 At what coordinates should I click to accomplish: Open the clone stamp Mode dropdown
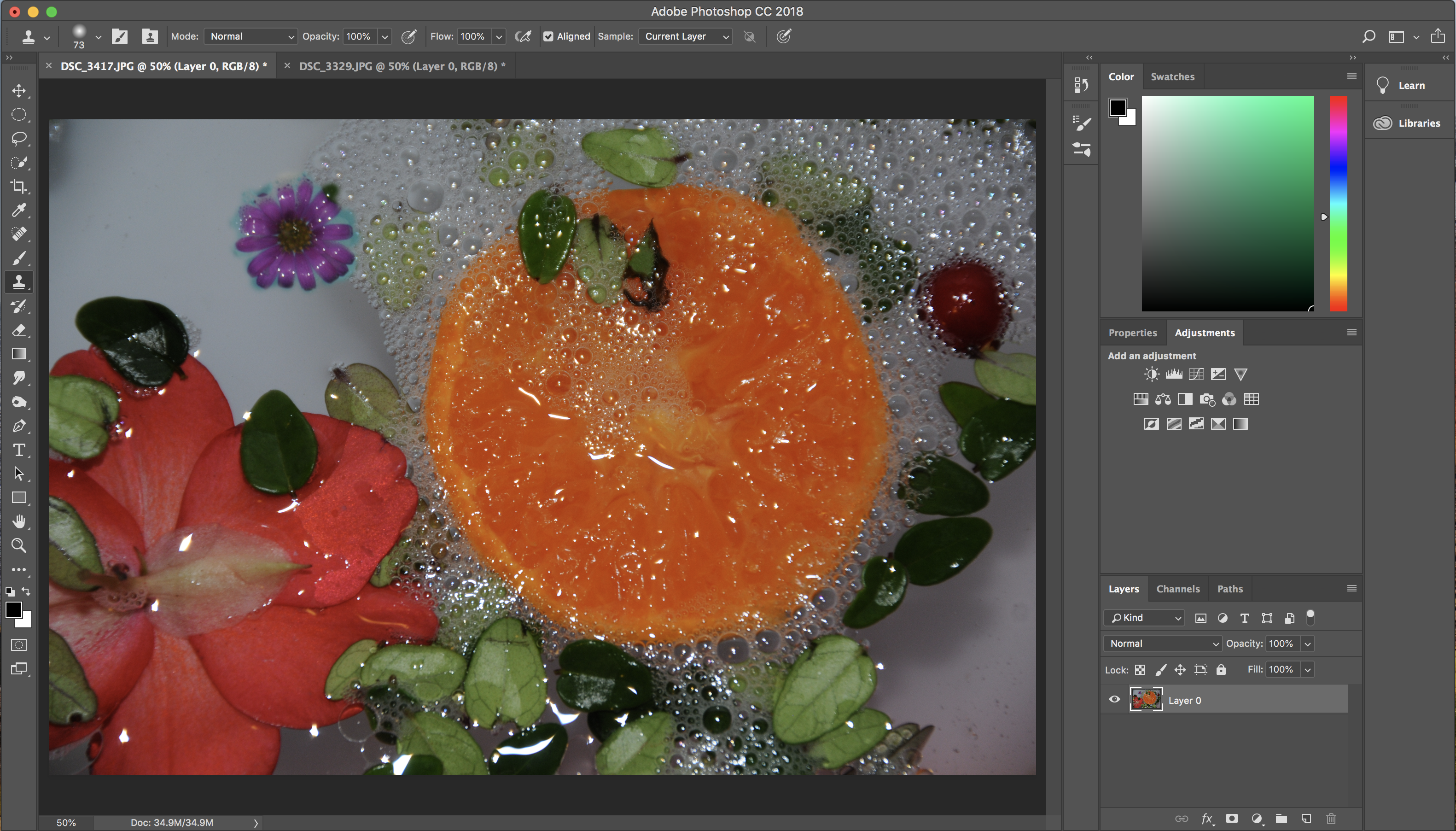[251, 36]
